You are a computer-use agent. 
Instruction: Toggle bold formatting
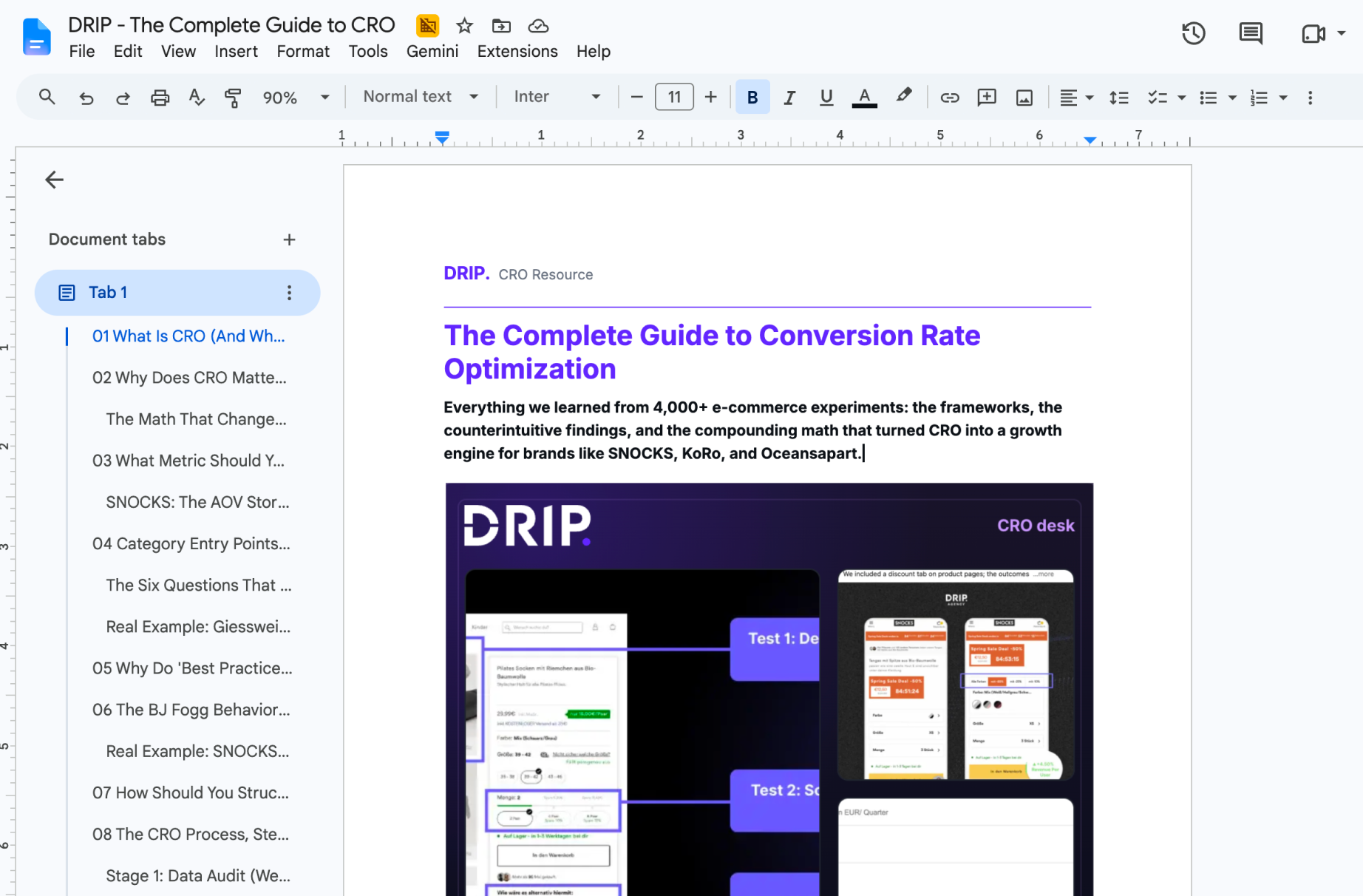pyautogui.click(x=752, y=97)
